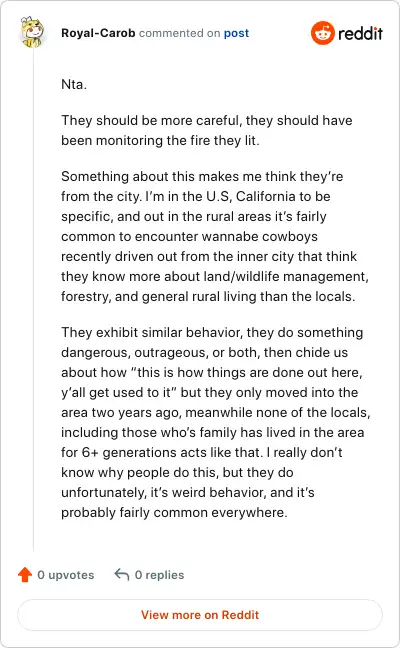Click the line mentioning "6+ generations"
The image size is (400, 648).
tap(202, 453)
